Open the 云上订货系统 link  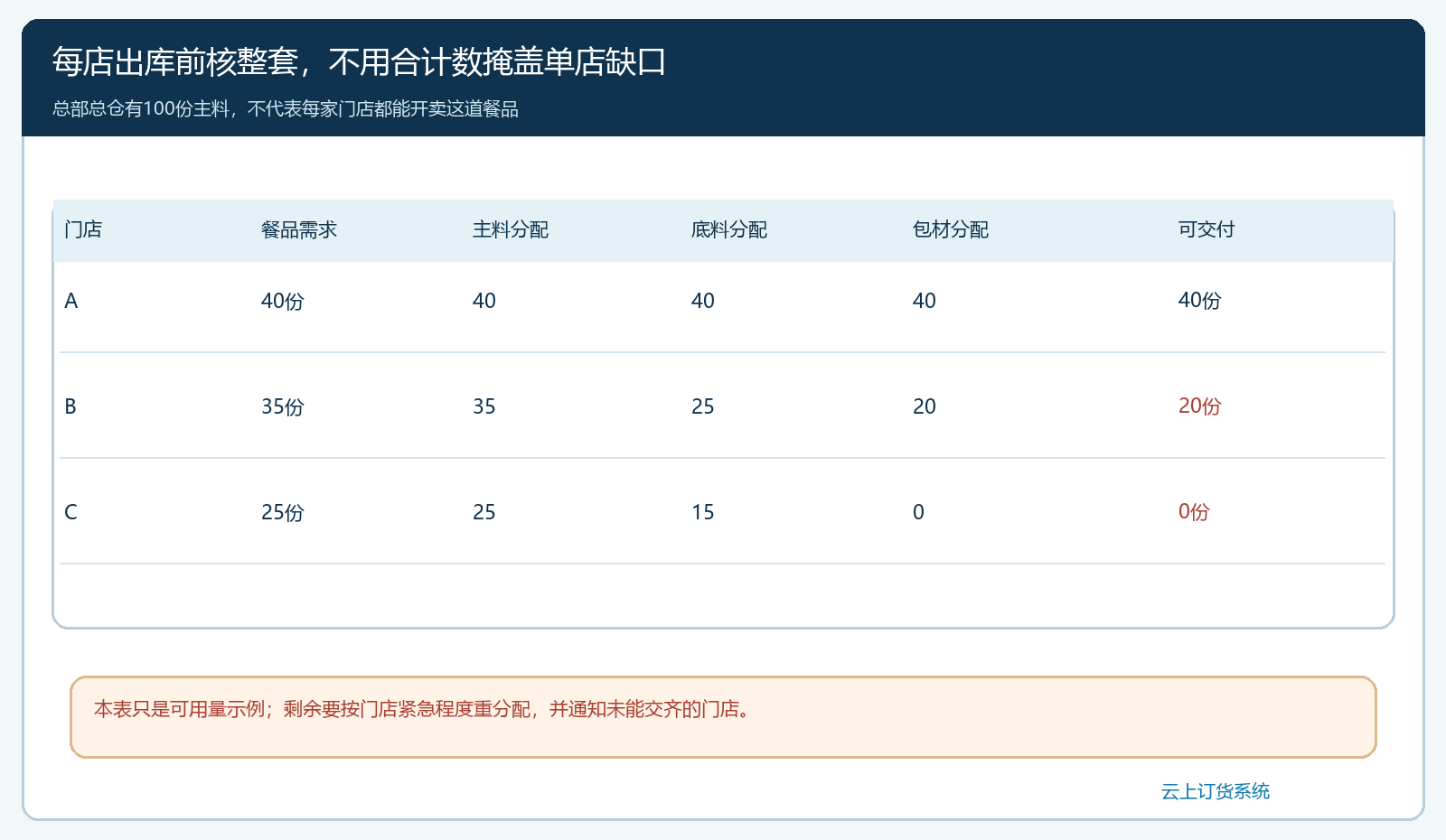[1215, 791]
